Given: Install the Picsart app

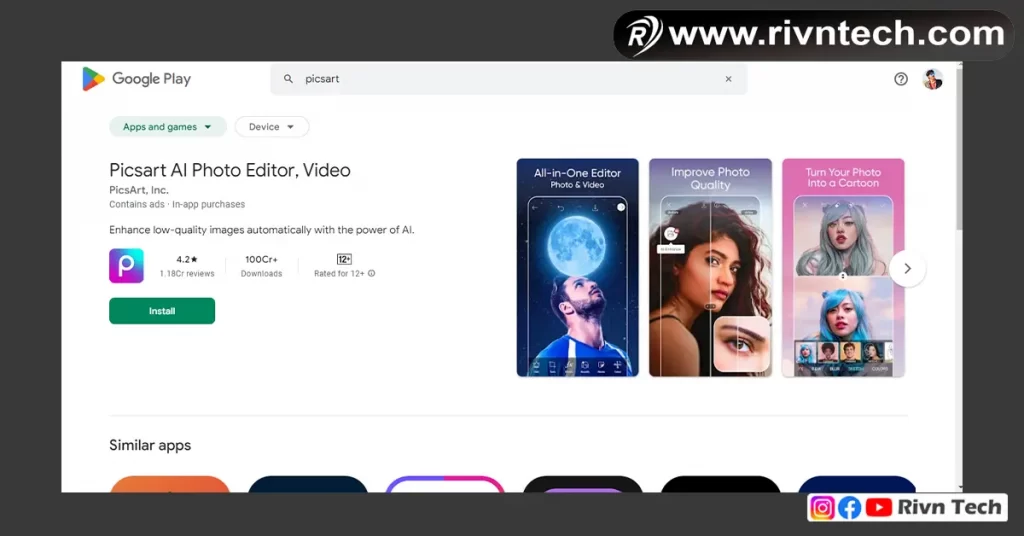Looking at the screenshot, I should pyautogui.click(x=162, y=311).
